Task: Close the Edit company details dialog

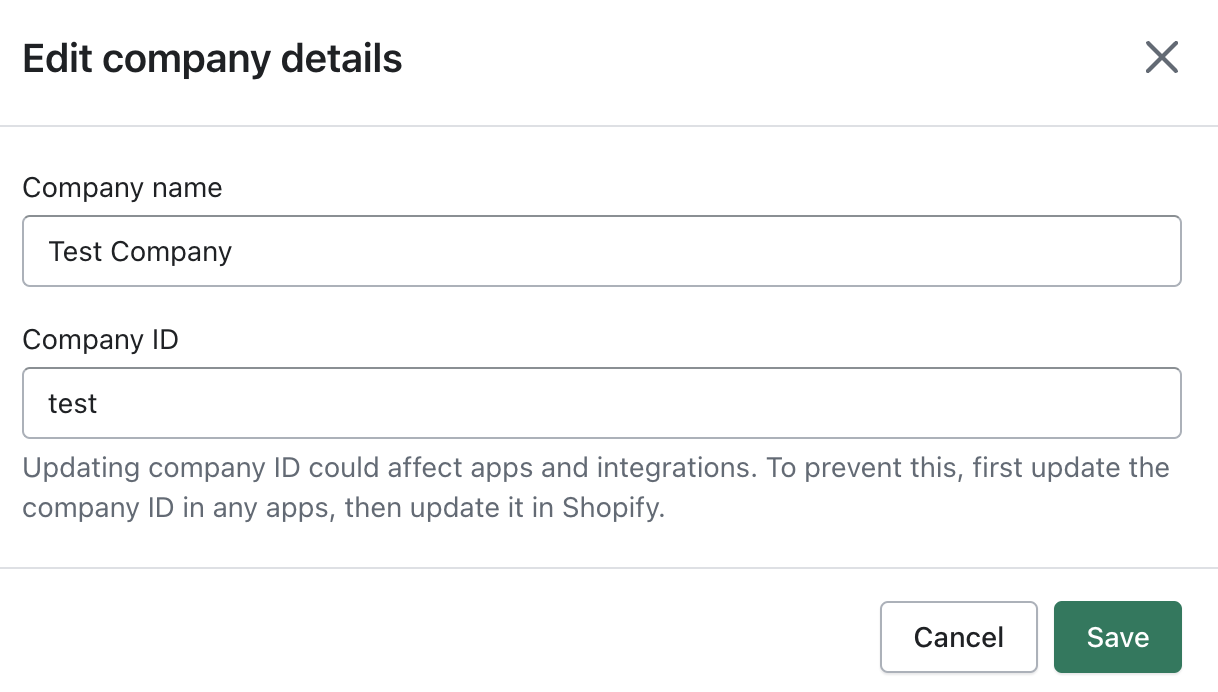Action: (x=1161, y=58)
